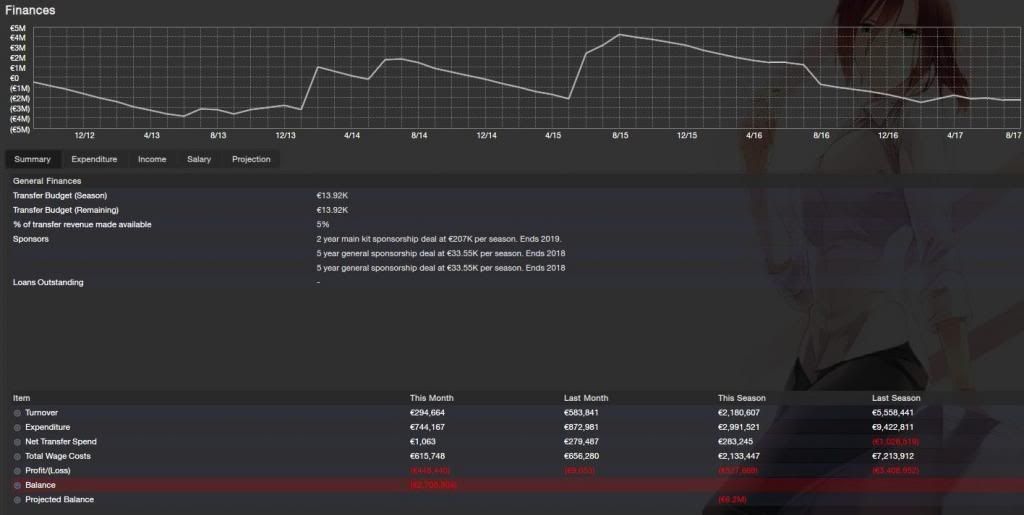1024x515 pixels.
Task: Click Net Transfer Spend €283,245 value
Action: (x=735, y=441)
